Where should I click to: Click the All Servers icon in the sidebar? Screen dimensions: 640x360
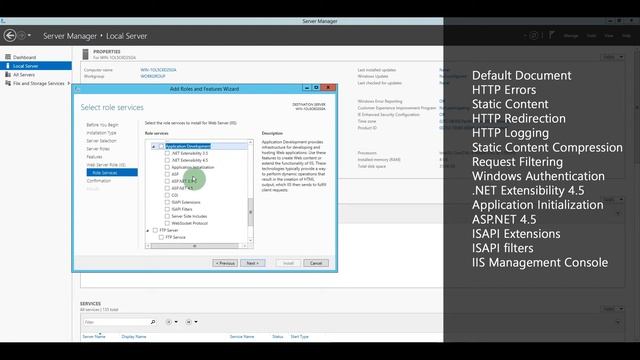click(x=8, y=75)
